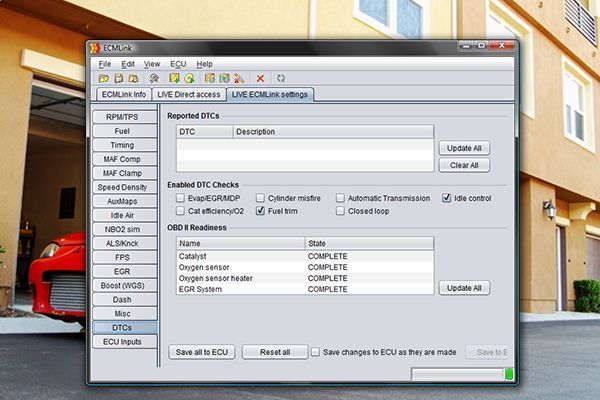This screenshot has height=400, width=600.
Task: Click the DTC column header
Action: 205,132
